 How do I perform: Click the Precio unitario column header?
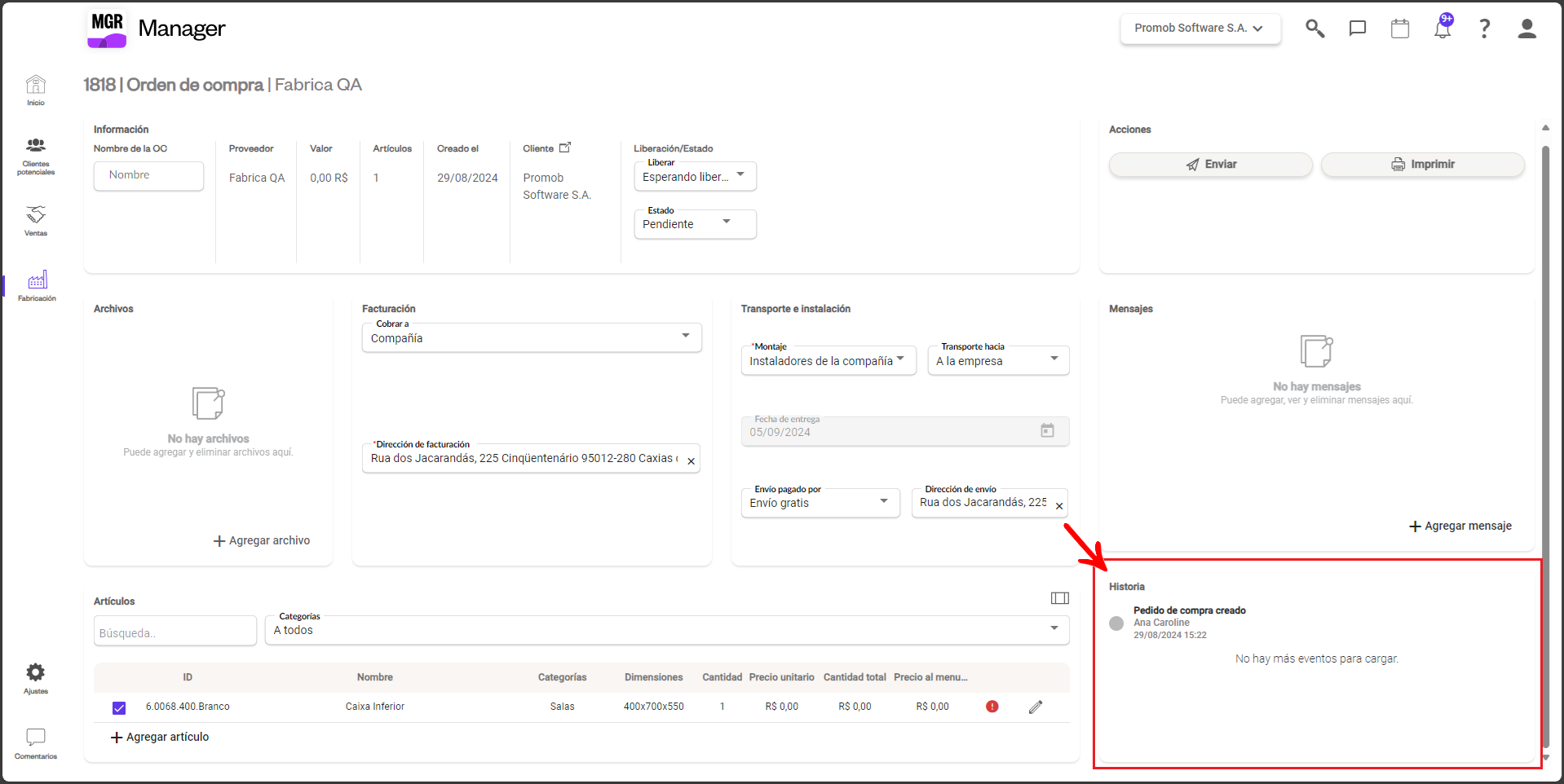782,677
